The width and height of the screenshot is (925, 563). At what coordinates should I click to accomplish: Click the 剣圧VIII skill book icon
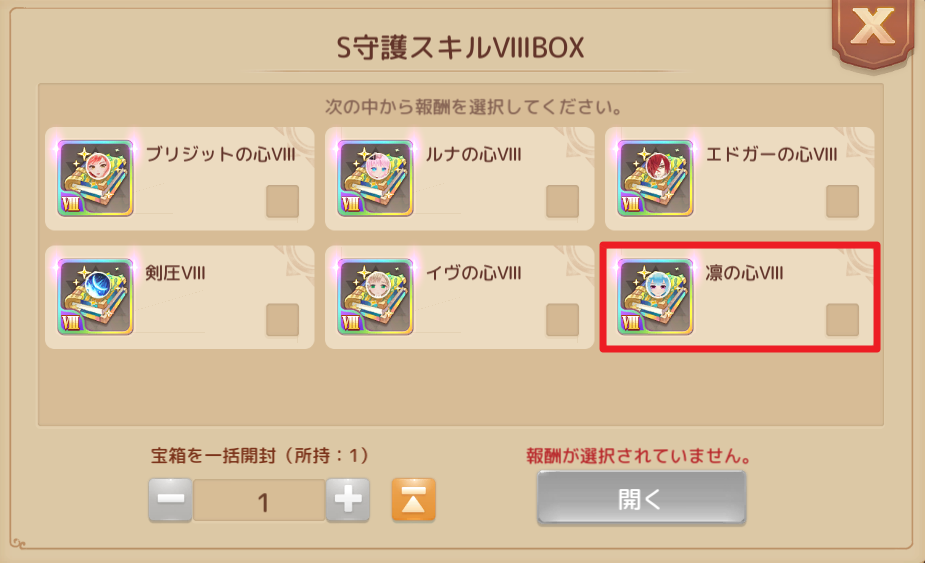[96, 297]
